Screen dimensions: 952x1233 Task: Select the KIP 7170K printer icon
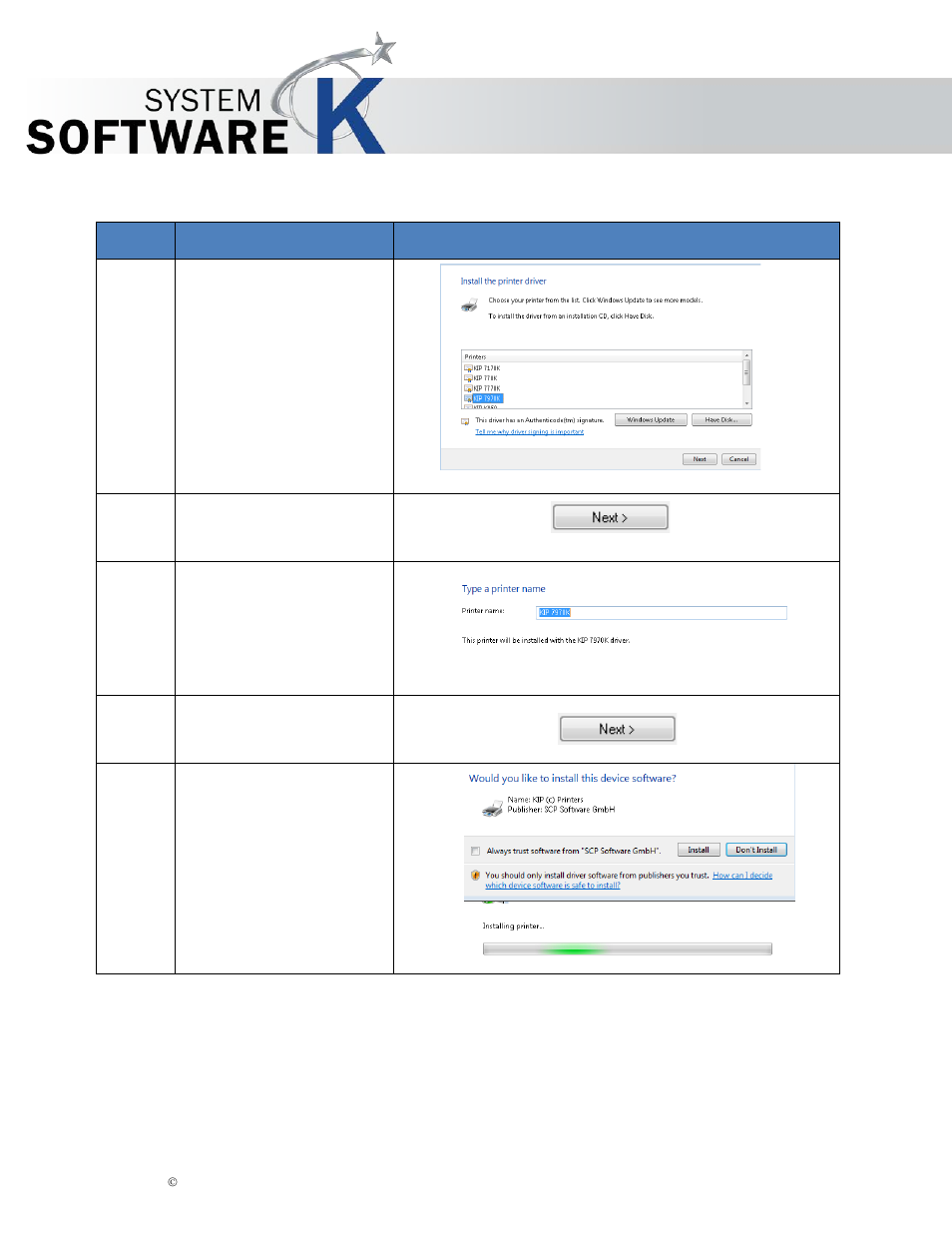pyautogui.click(x=468, y=368)
